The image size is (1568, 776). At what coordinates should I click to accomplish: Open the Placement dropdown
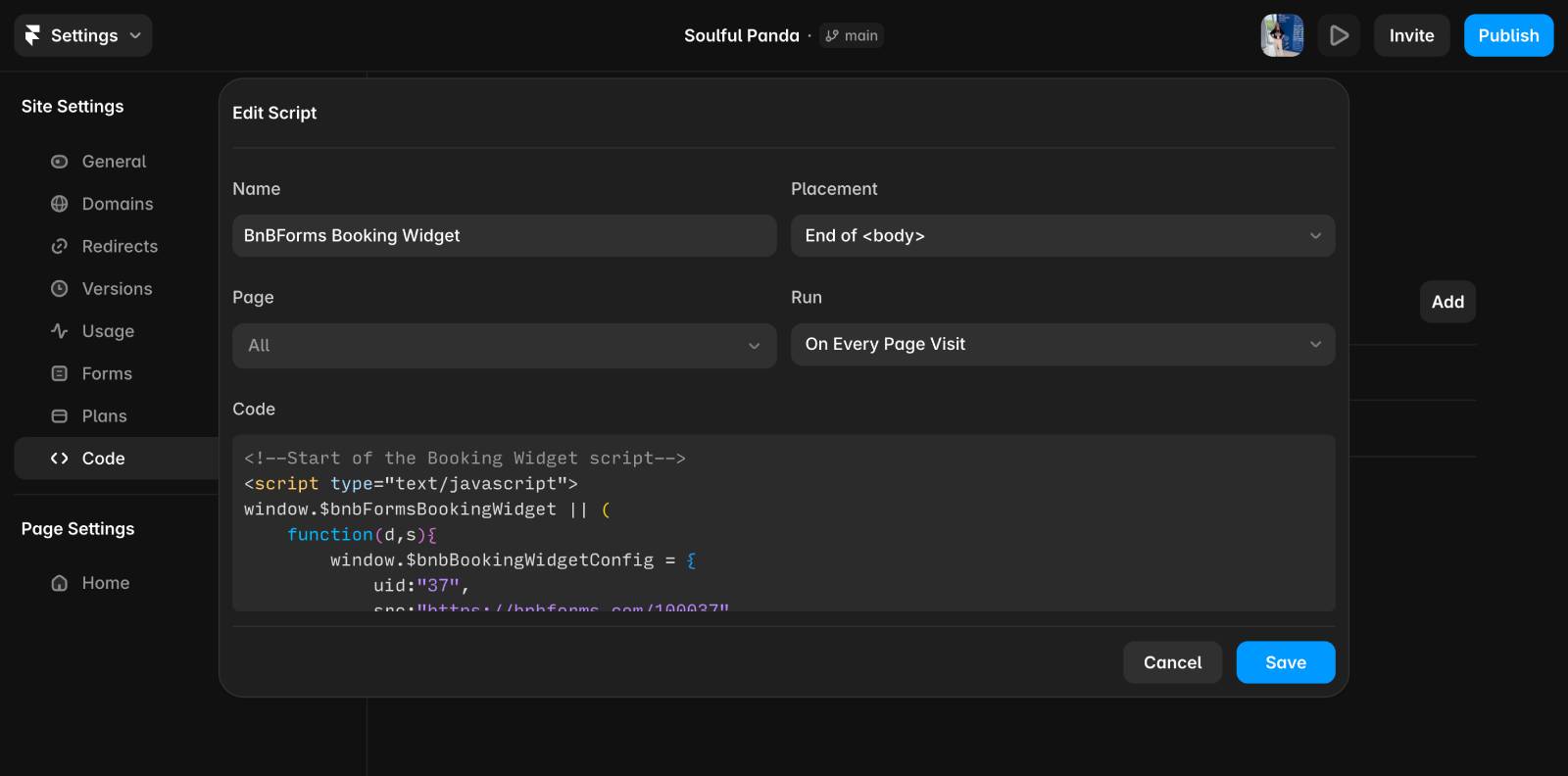click(x=1062, y=236)
